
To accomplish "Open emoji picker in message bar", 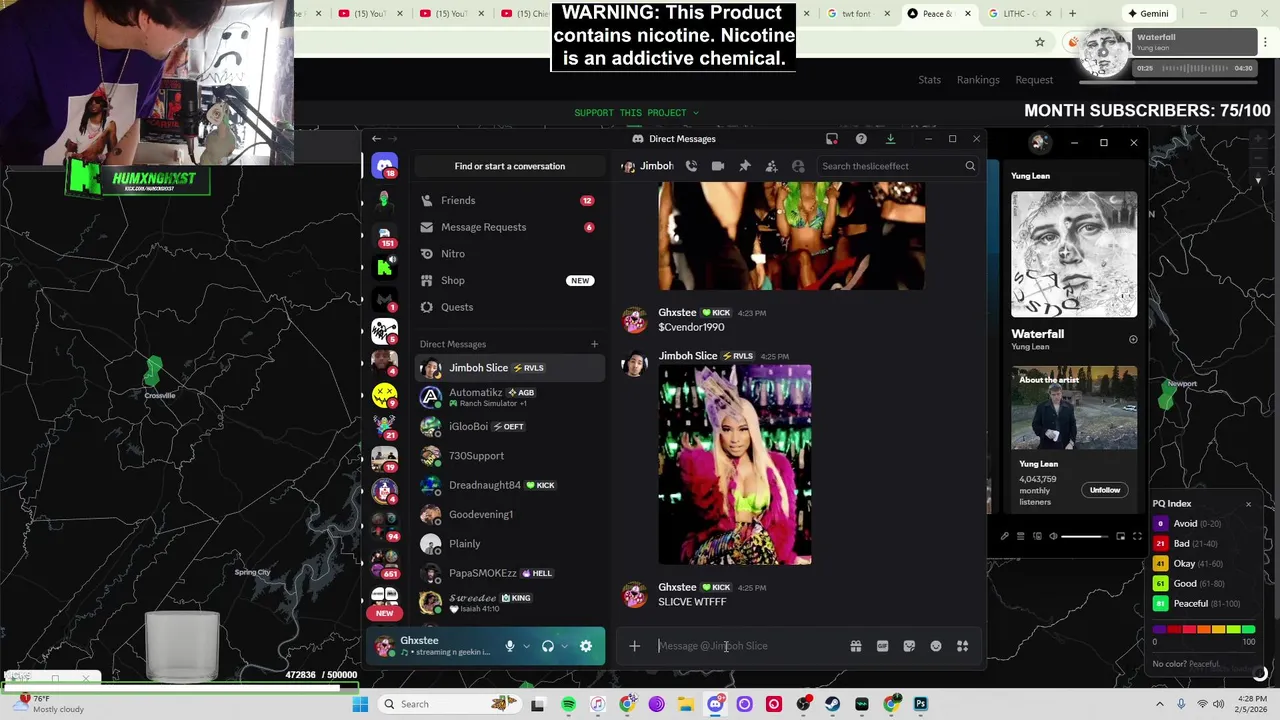I will (936, 646).
